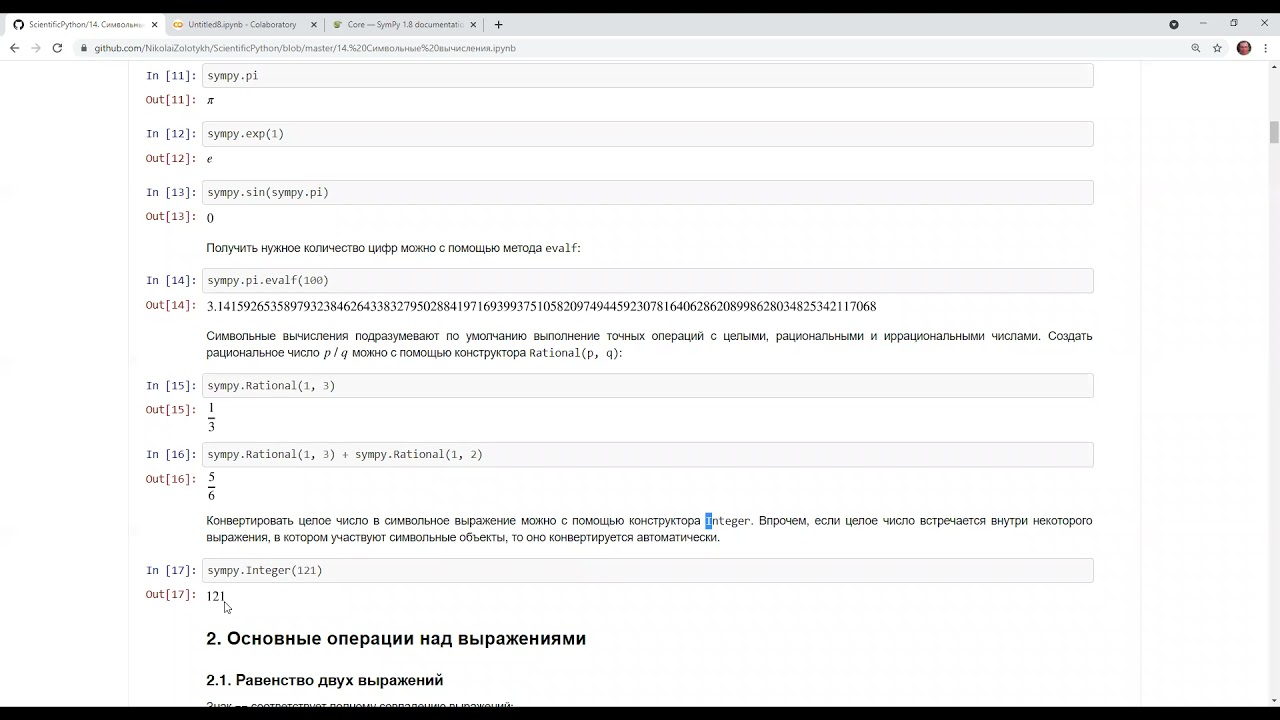Click heading '2.1. Равенство двух выражений'
Image resolution: width=1280 pixels, height=720 pixels.
click(x=325, y=680)
